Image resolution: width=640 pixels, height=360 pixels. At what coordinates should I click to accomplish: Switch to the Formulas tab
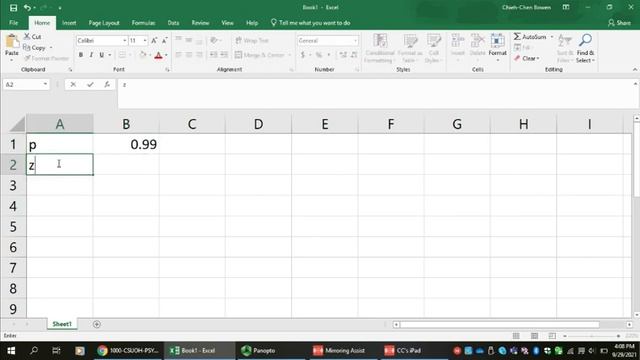143,23
